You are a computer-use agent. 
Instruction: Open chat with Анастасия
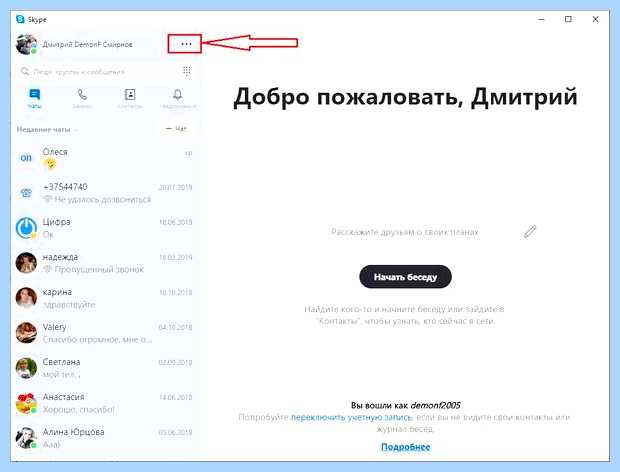(105, 403)
